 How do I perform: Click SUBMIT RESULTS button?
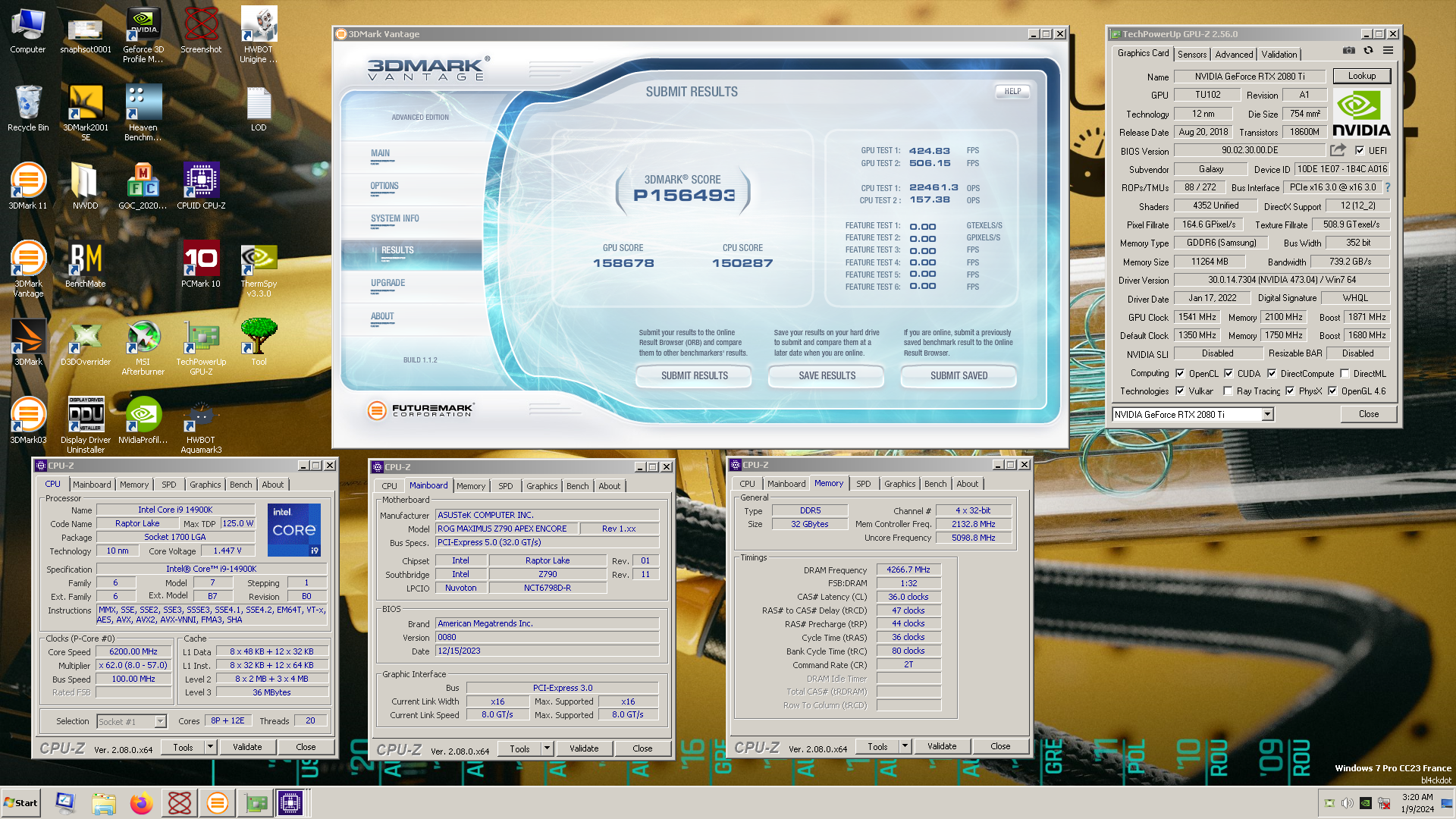(694, 375)
